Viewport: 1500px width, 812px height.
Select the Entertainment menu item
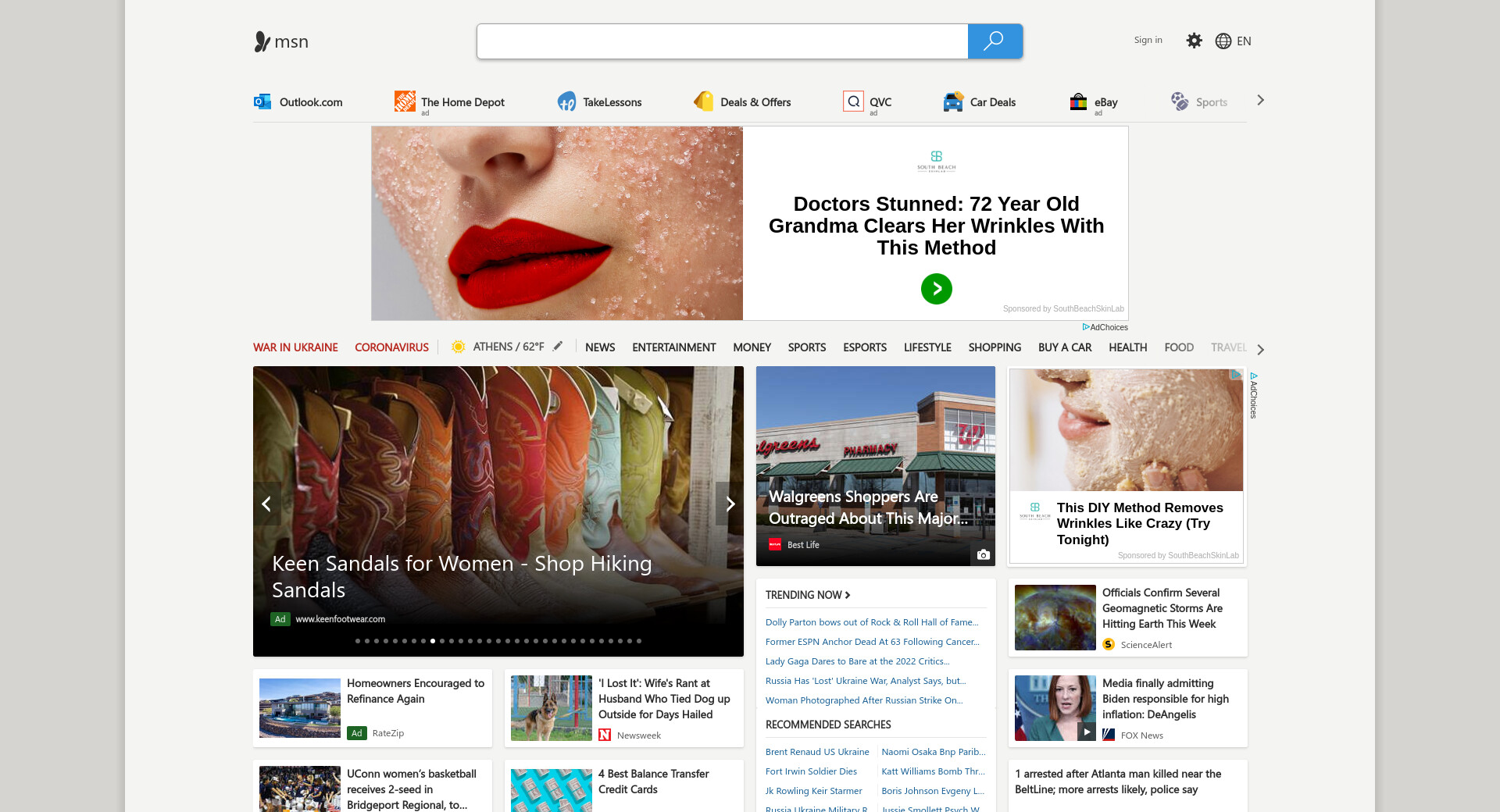click(673, 347)
